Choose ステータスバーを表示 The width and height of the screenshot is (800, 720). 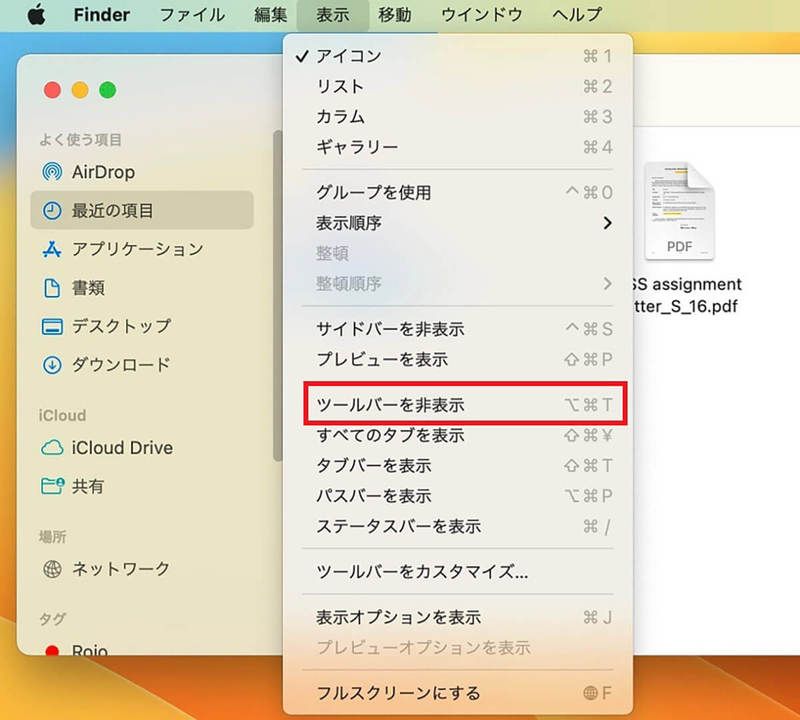(x=458, y=526)
